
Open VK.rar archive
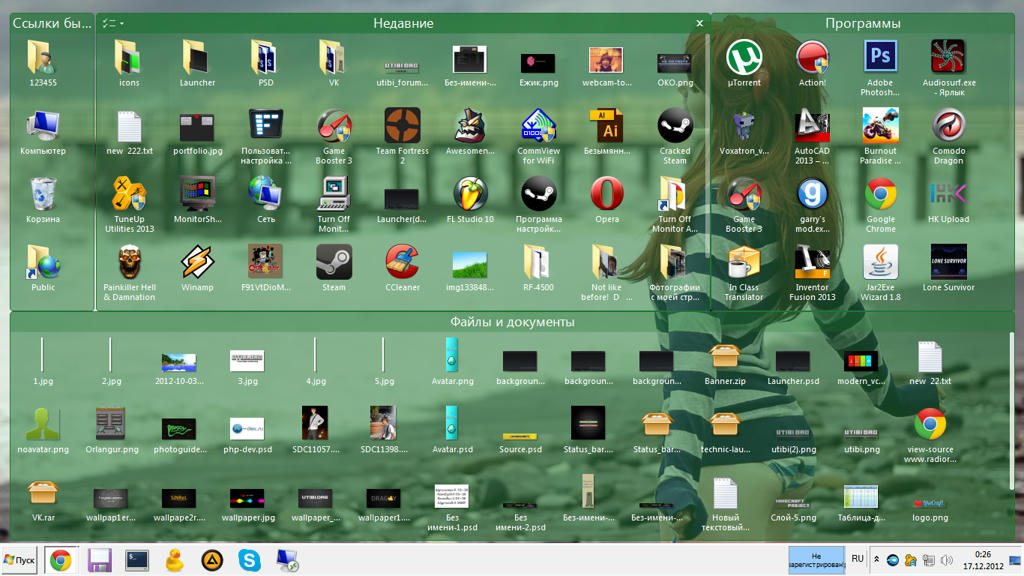click(43, 500)
